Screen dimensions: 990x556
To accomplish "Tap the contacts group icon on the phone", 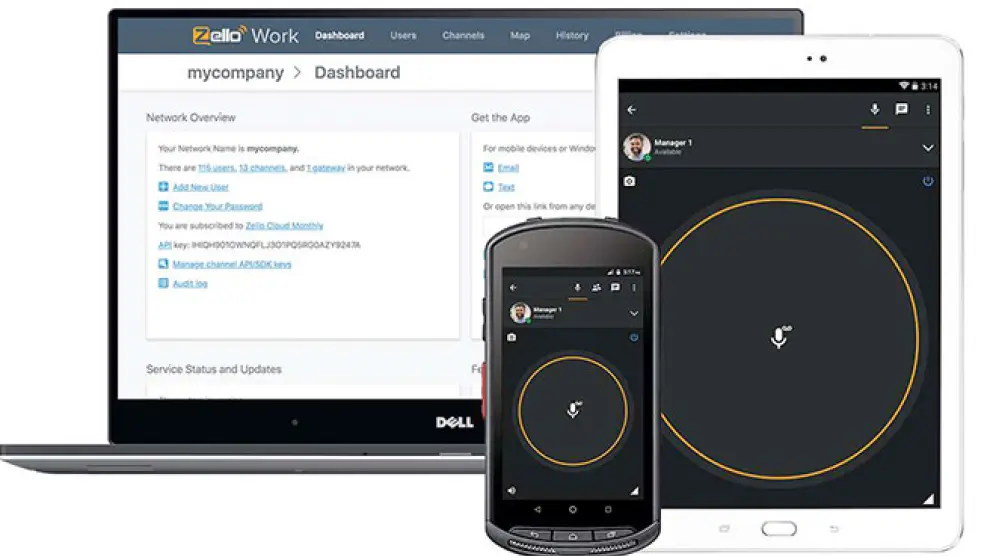I will coord(596,287).
